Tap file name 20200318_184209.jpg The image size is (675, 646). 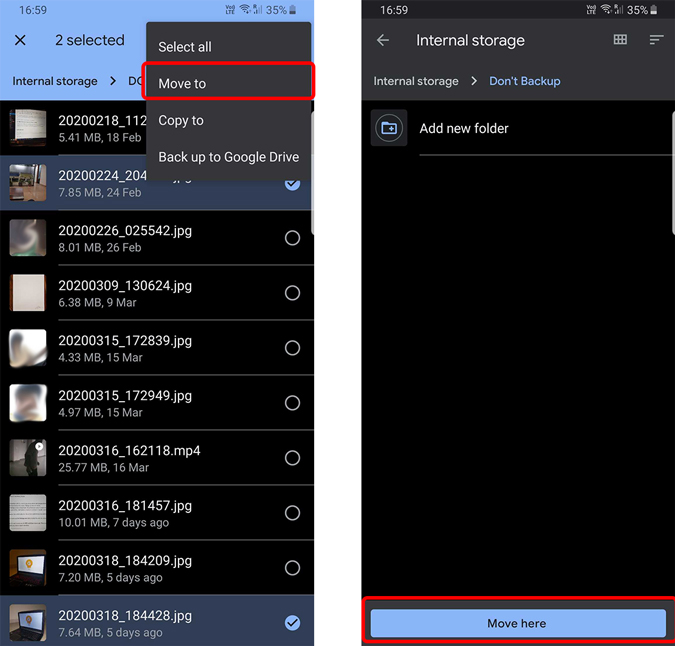[x=125, y=561]
